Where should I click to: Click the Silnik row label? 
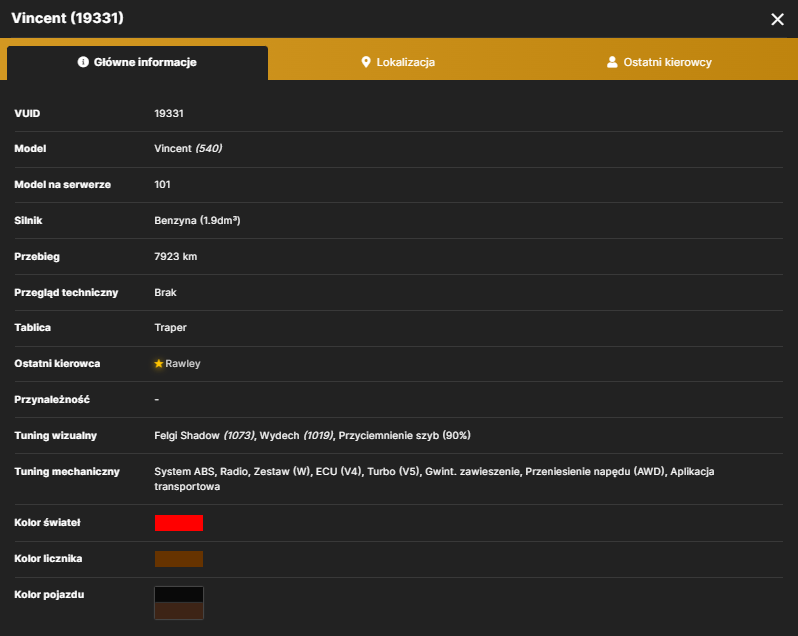28,220
